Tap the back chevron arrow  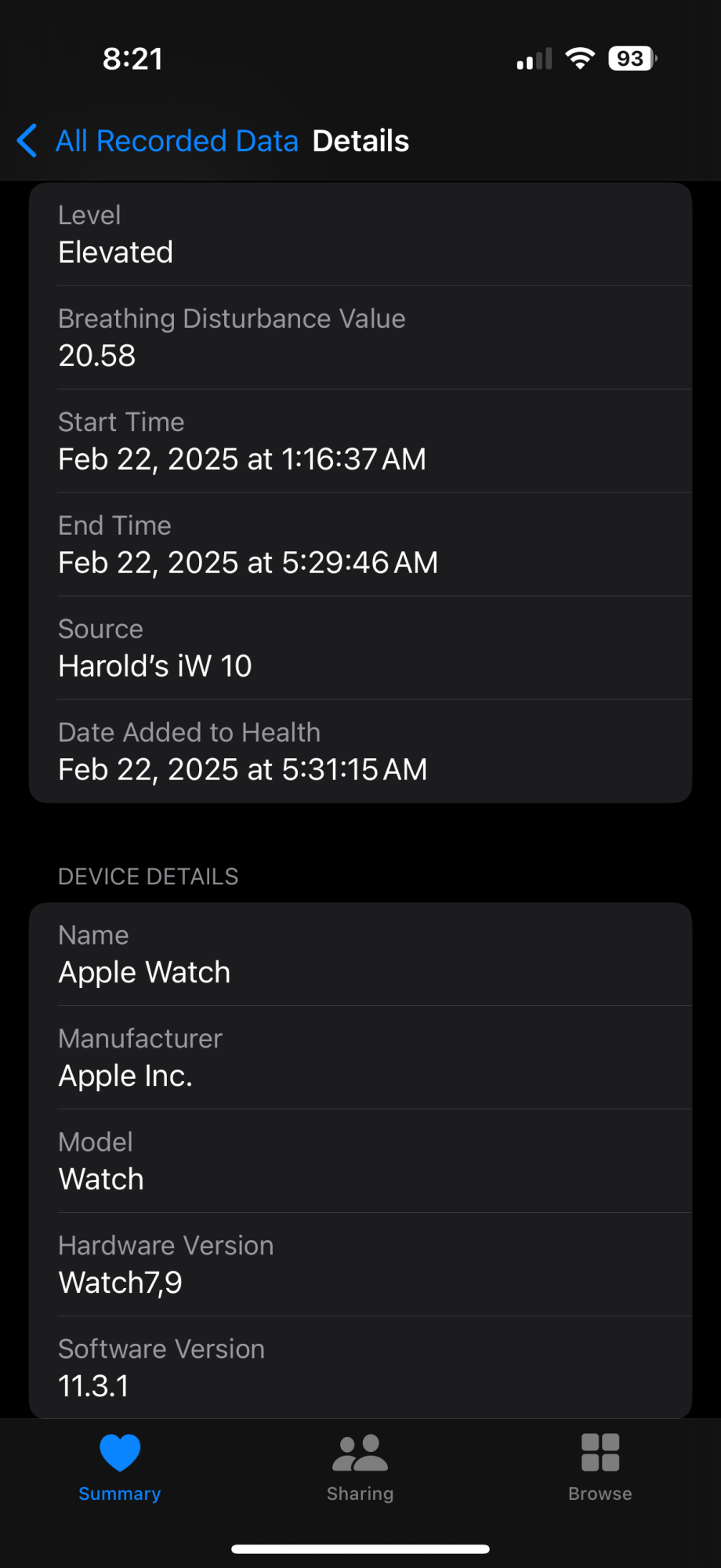coord(27,141)
